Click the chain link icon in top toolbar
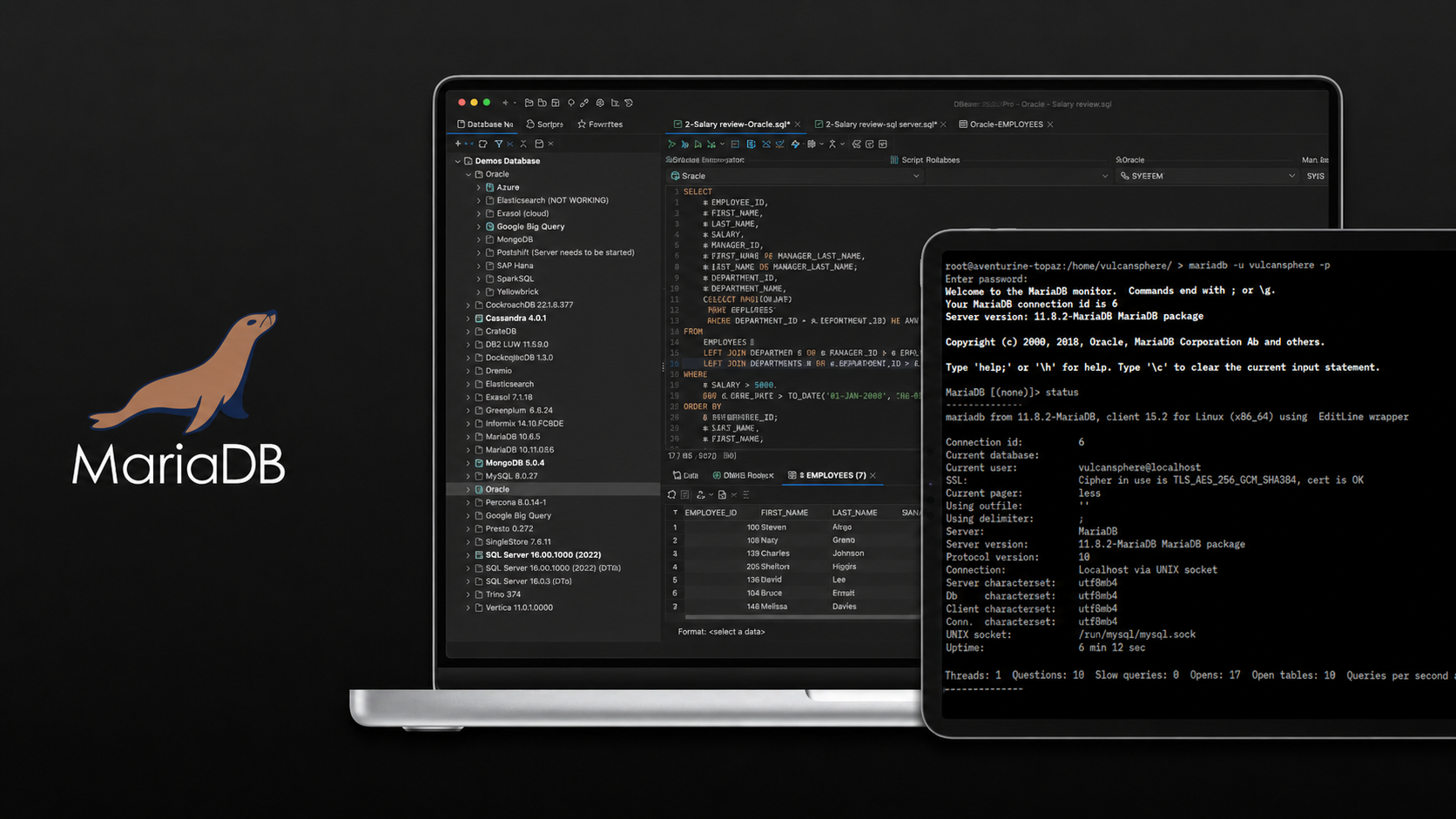Screen dimensions: 1456x819 pyautogui.click(x=584, y=103)
